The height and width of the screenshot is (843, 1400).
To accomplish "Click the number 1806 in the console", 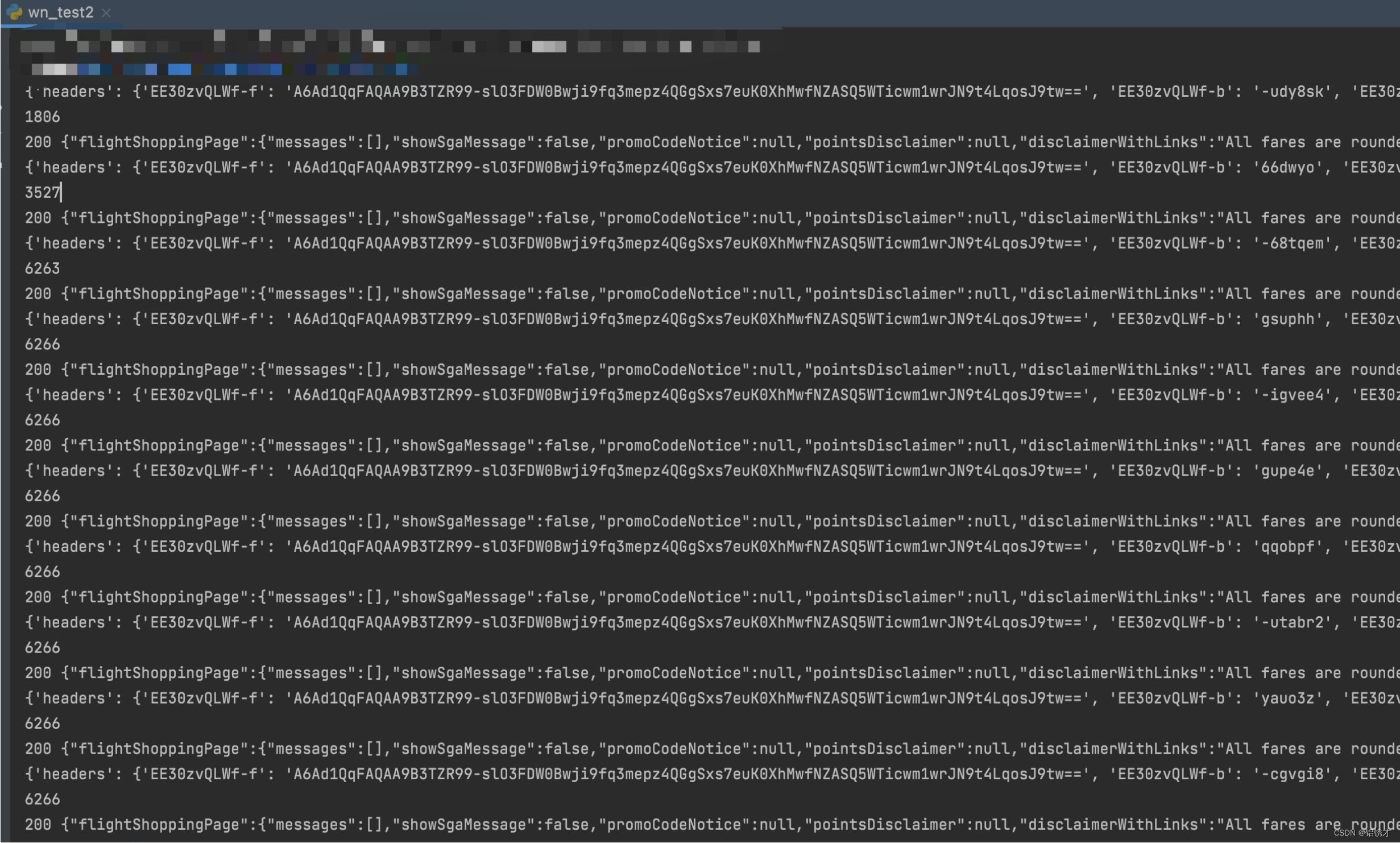I will [x=42, y=116].
